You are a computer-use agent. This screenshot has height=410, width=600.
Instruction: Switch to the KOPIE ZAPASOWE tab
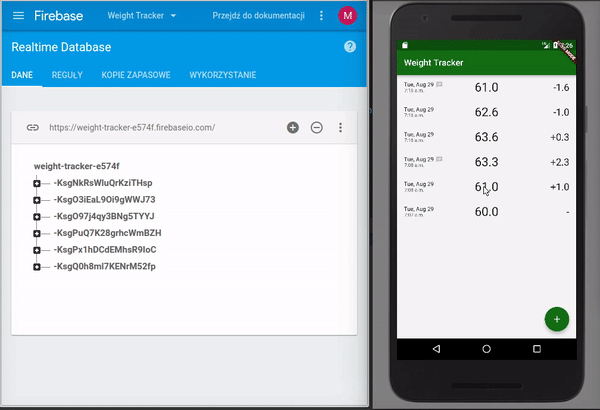click(x=136, y=75)
